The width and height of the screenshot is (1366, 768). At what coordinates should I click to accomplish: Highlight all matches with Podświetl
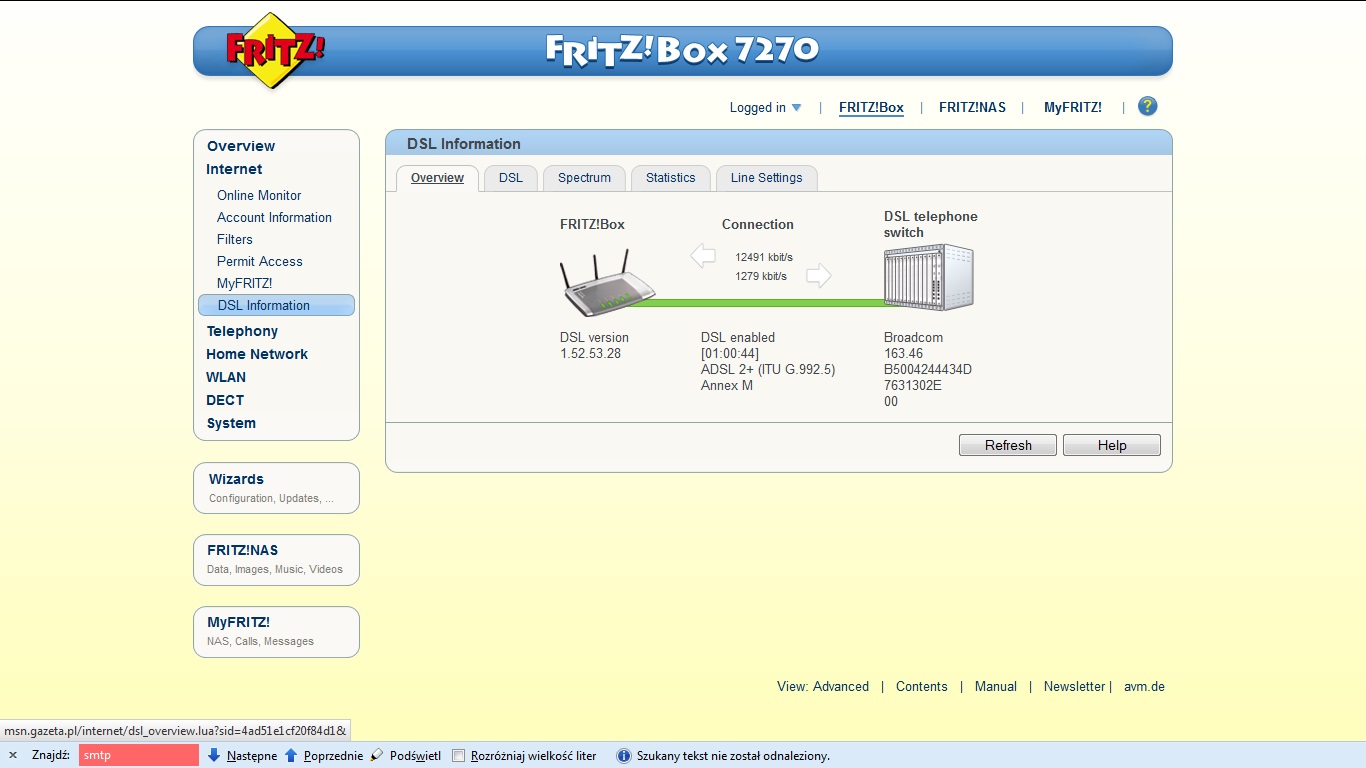point(415,755)
